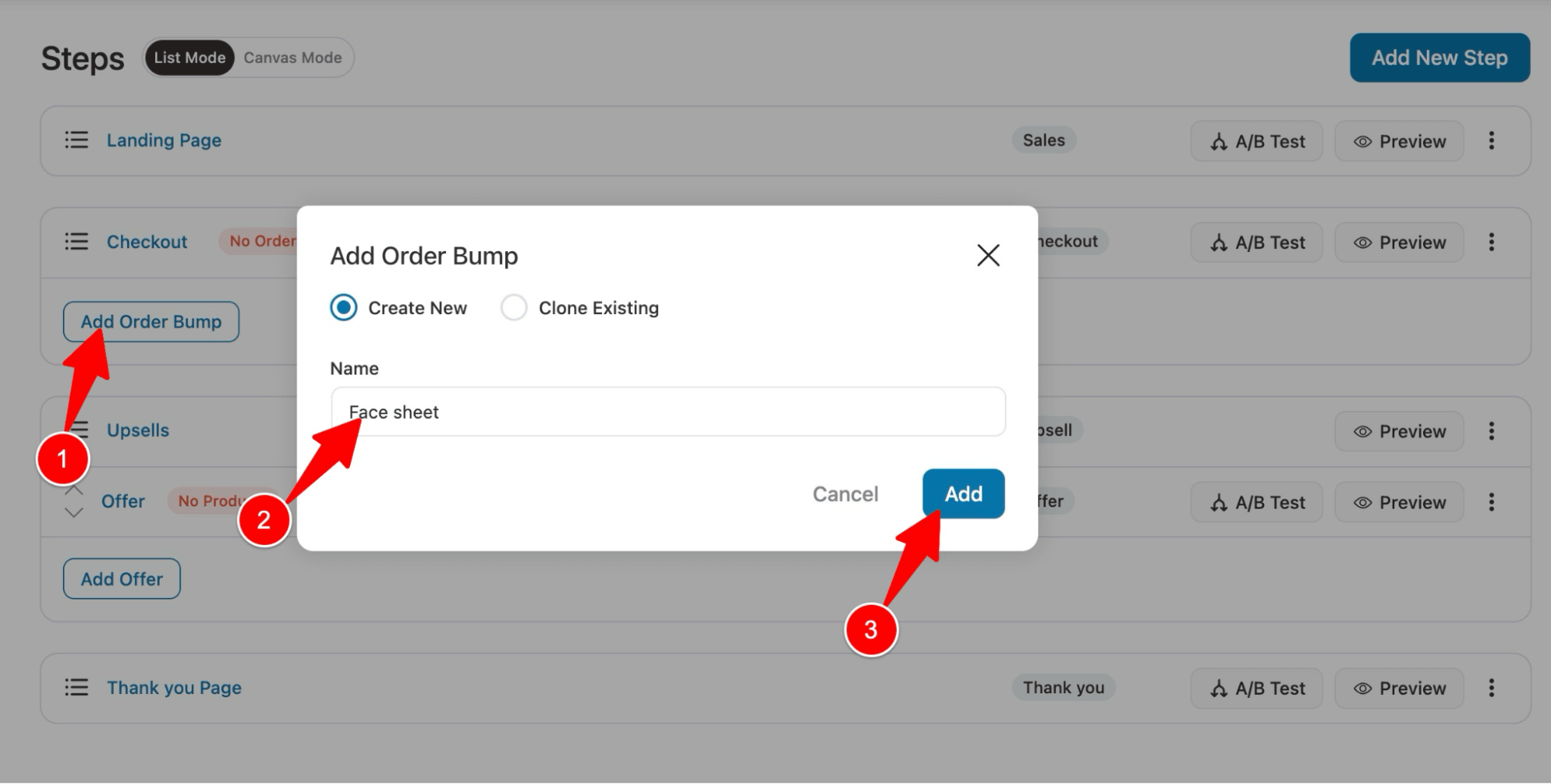Image resolution: width=1551 pixels, height=784 pixels.
Task: Open the kebab menu on the Thank you Page row
Action: pyautogui.click(x=1491, y=687)
